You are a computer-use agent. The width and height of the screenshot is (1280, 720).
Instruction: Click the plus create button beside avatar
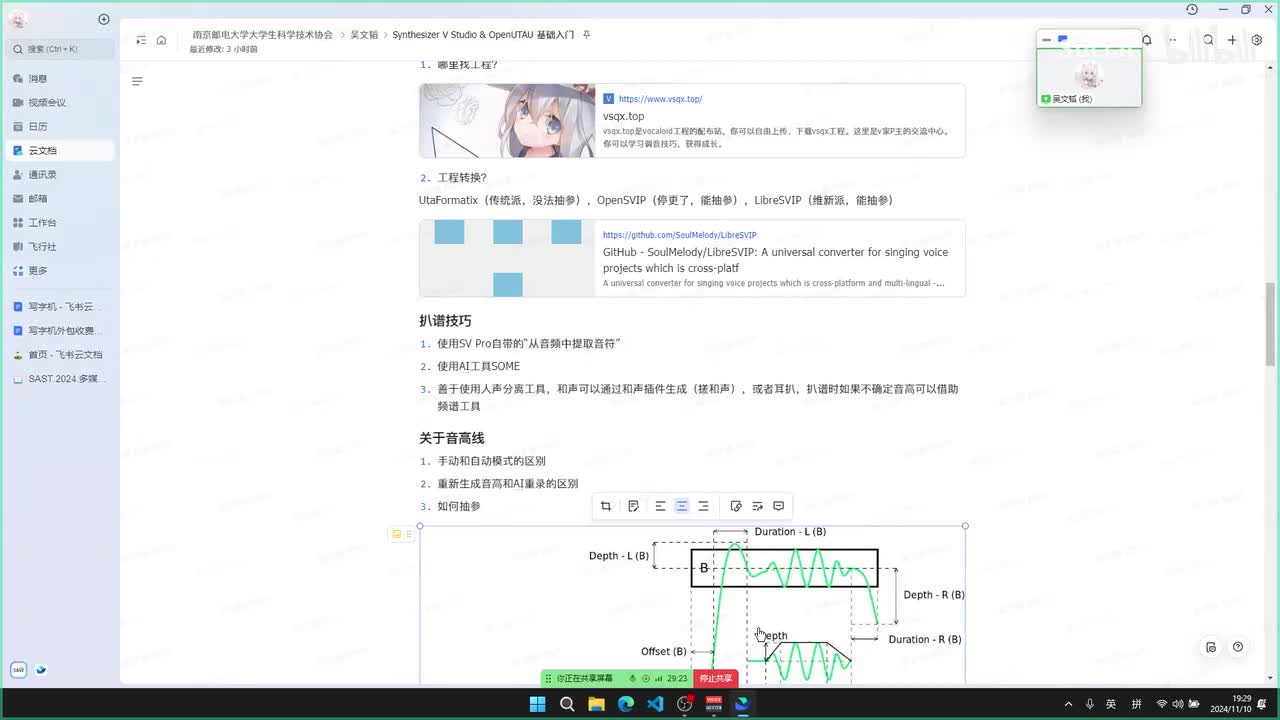pos(104,20)
